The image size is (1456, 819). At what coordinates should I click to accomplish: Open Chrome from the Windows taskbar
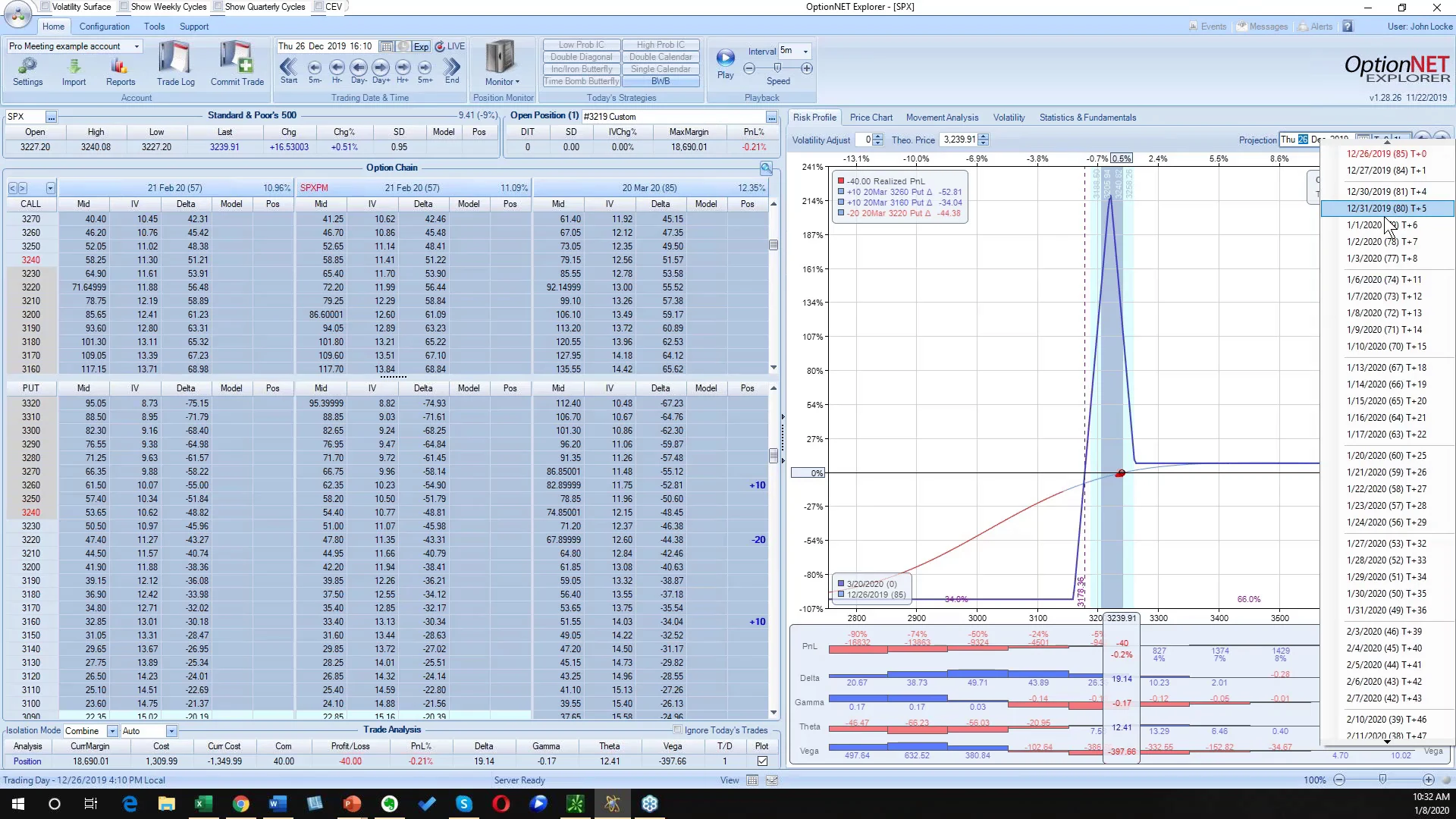(x=240, y=804)
